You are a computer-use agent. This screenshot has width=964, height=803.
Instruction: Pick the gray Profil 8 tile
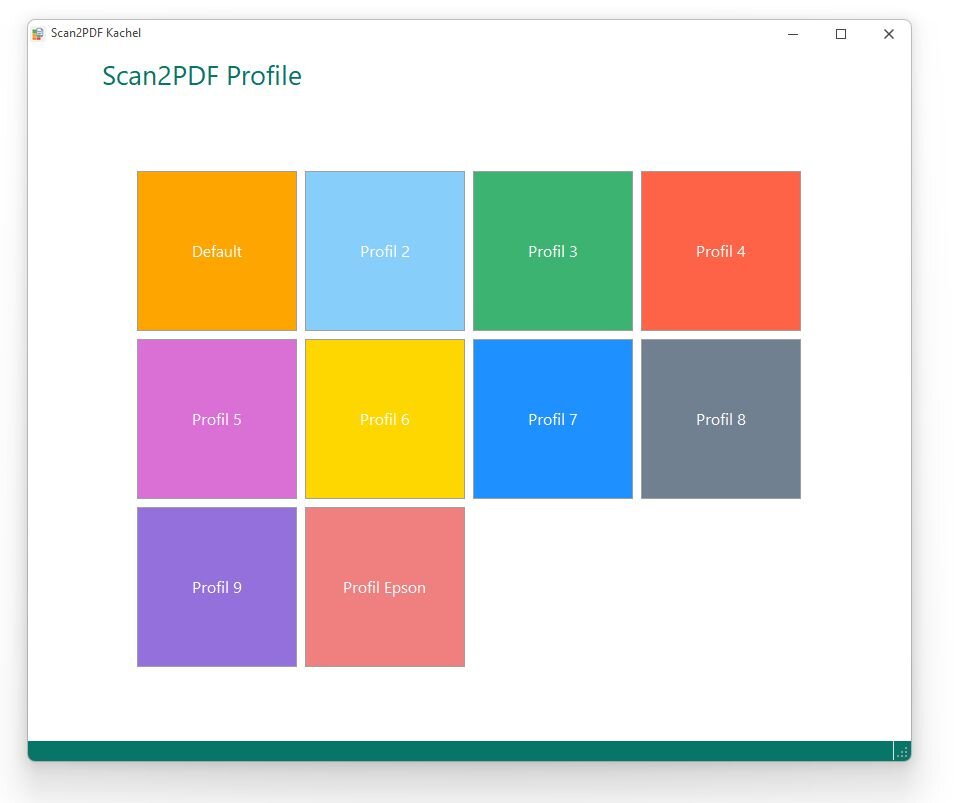(x=721, y=419)
